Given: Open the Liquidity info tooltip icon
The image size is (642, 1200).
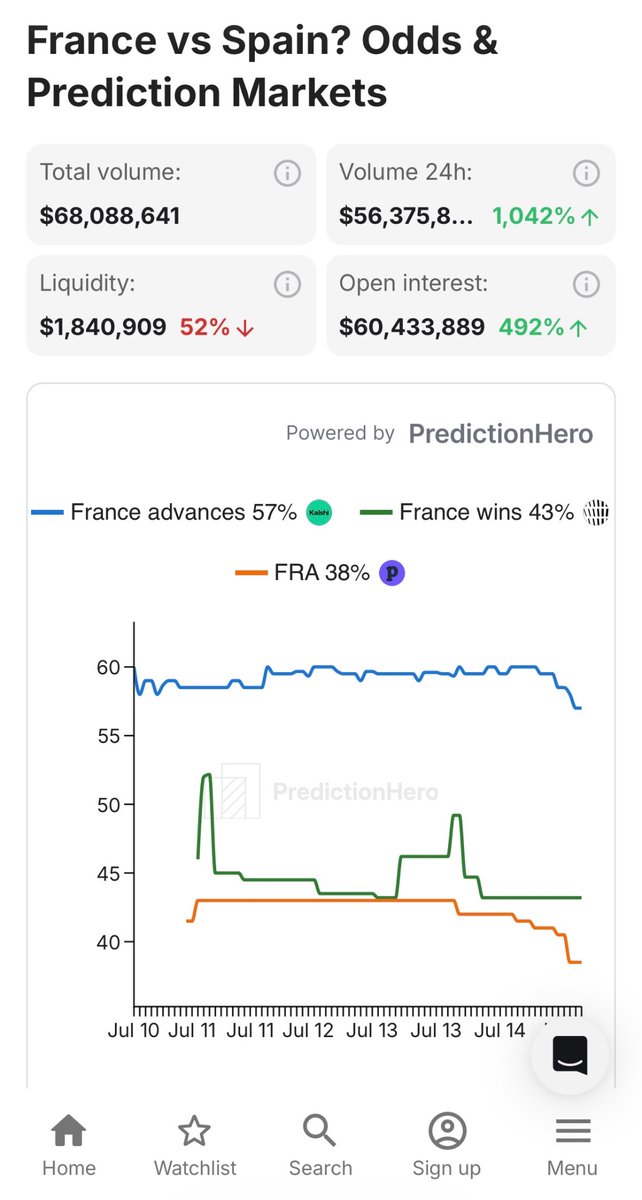Looking at the screenshot, I should click(287, 284).
